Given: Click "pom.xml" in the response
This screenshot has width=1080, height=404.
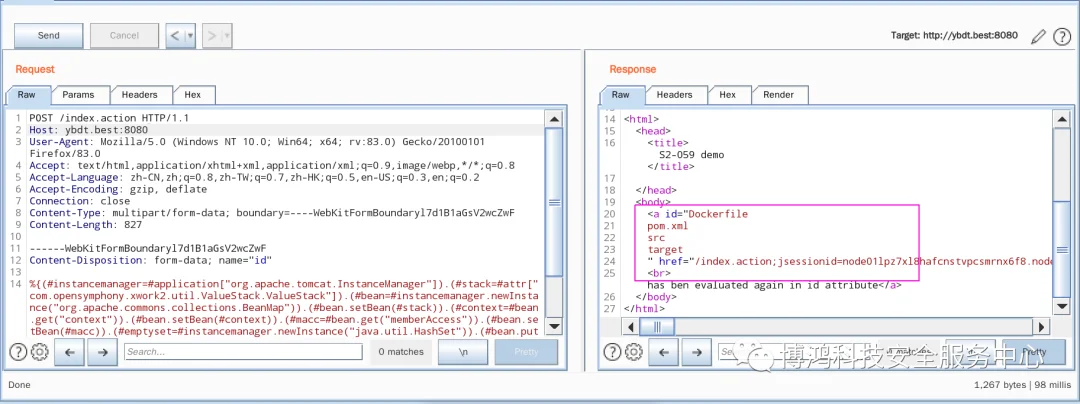Looking at the screenshot, I should pos(667,226).
